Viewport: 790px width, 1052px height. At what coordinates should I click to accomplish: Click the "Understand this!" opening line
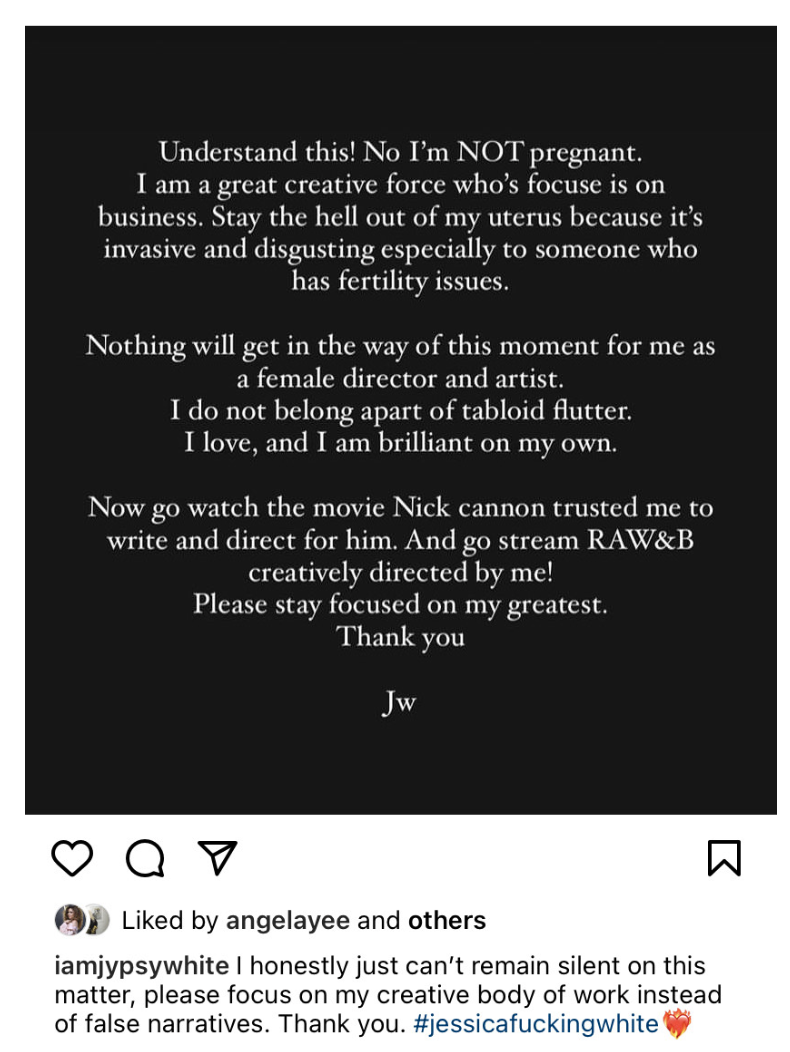coord(257,152)
